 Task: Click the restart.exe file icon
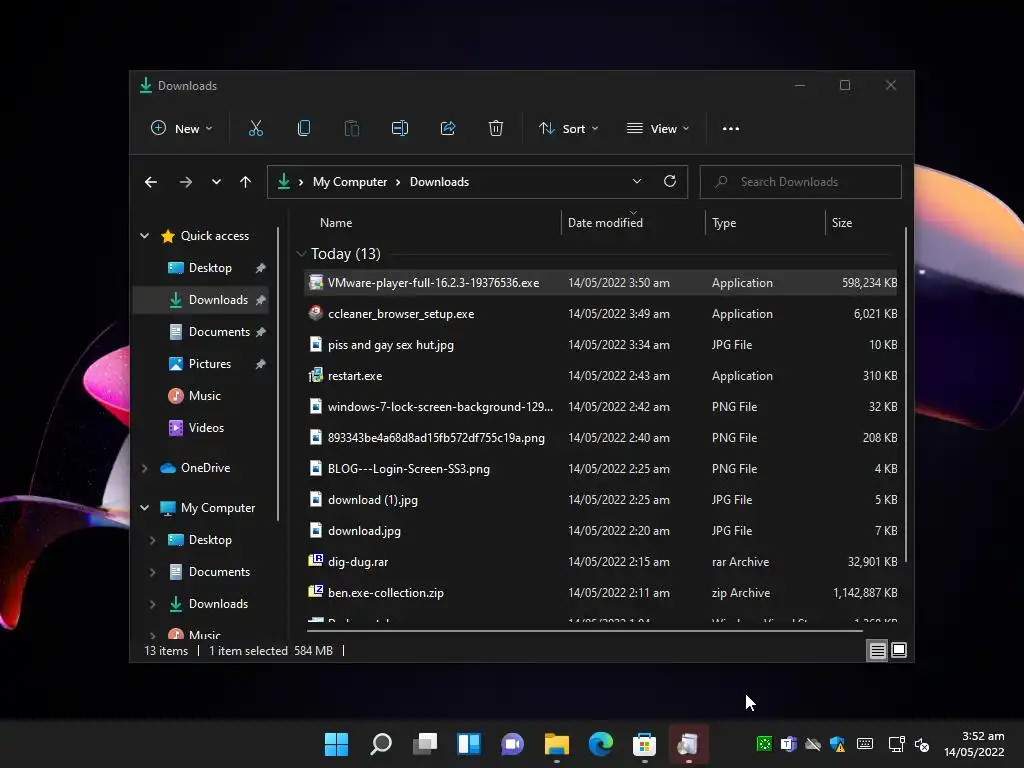(315, 376)
